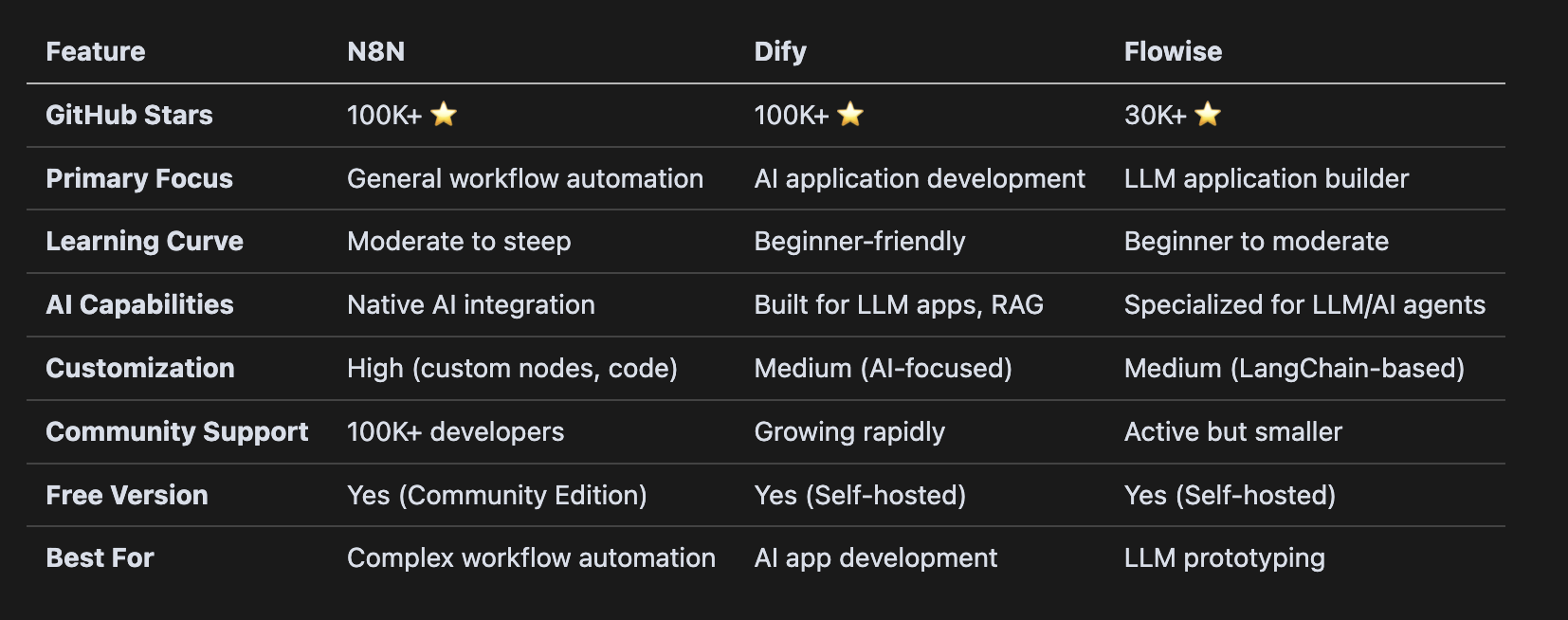The image size is (1568, 620).
Task: Select the "Feature" column header
Action: point(96,51)
